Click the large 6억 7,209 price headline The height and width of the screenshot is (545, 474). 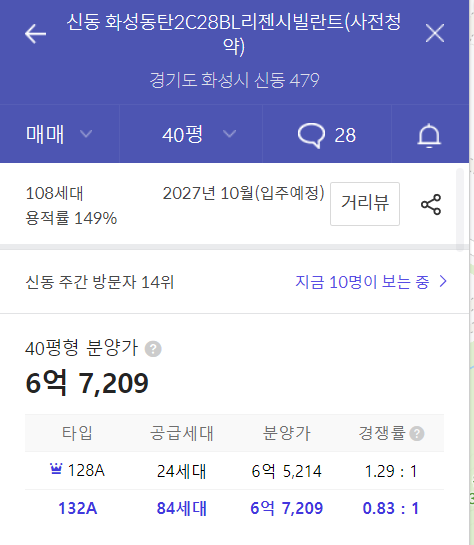point(87,383)
